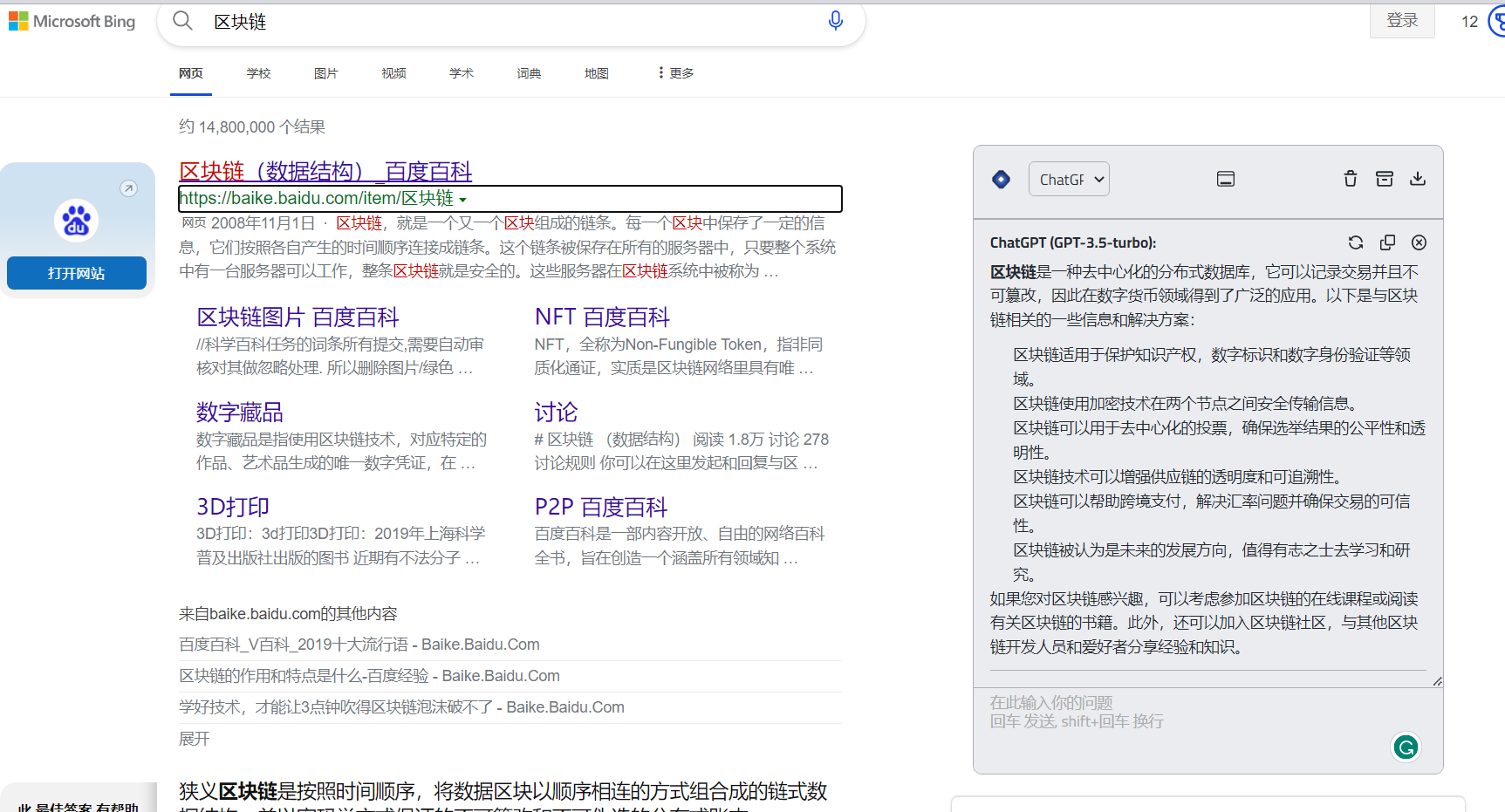Select the 网页 tab
Image resolution: width=1505 pixels, height=812 pixels.
[x=191, y=73]
